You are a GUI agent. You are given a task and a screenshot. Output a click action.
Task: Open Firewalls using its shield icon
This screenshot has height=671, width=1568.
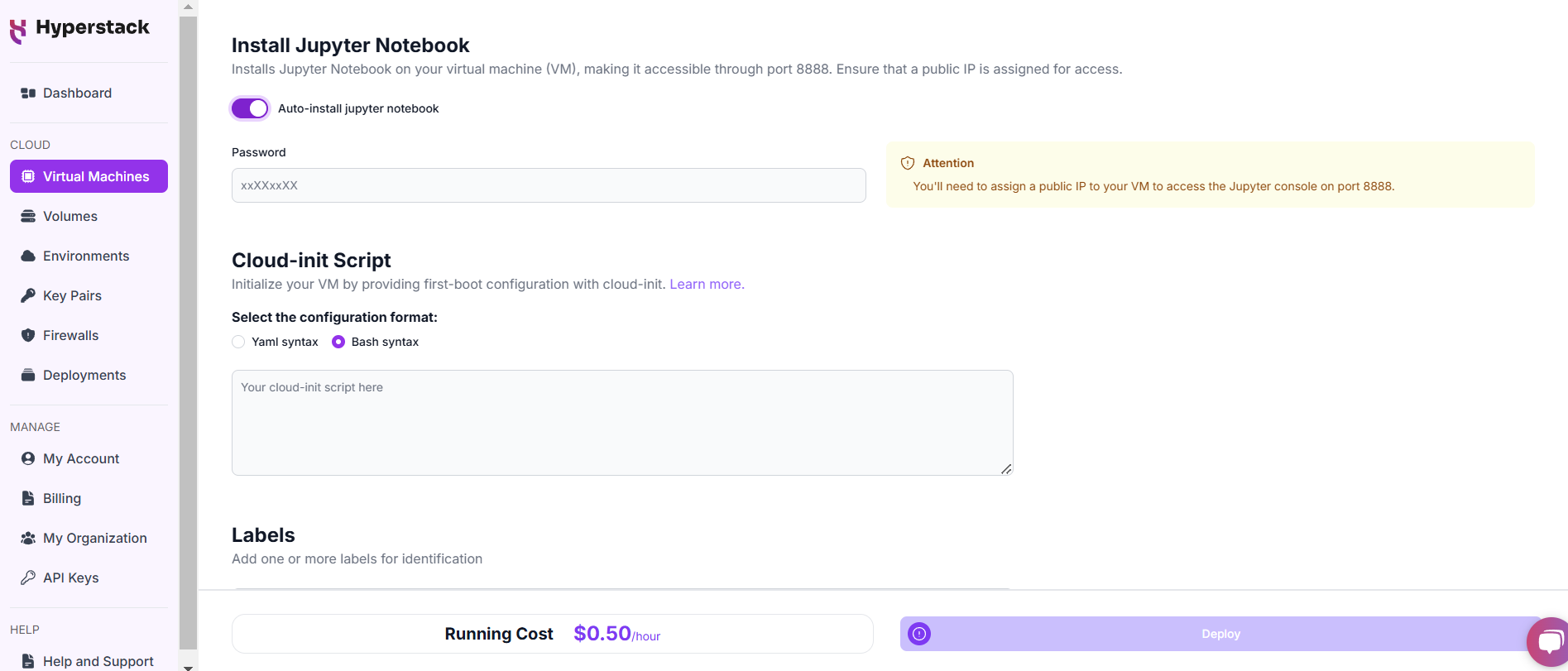pos(27,335)
